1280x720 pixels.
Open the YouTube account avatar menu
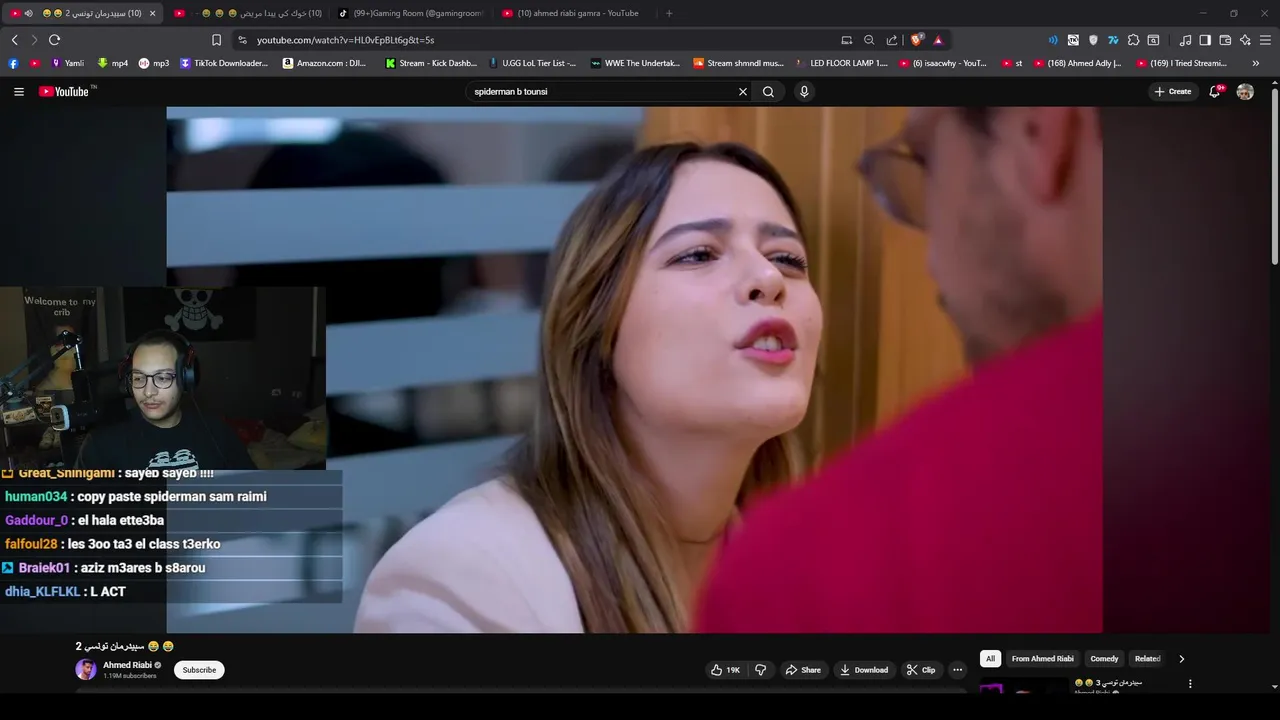pos(1245,91)
